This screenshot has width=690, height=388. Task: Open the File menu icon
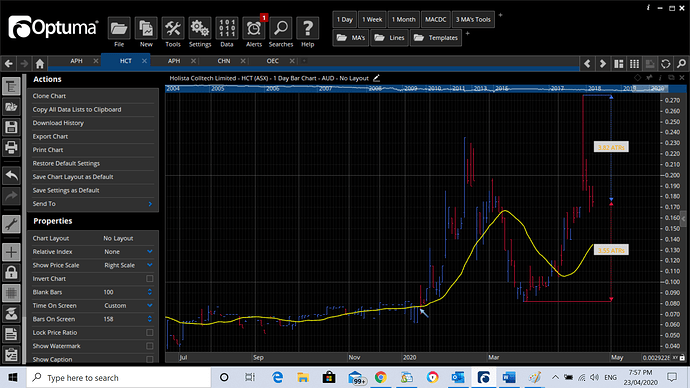point(119,29)
